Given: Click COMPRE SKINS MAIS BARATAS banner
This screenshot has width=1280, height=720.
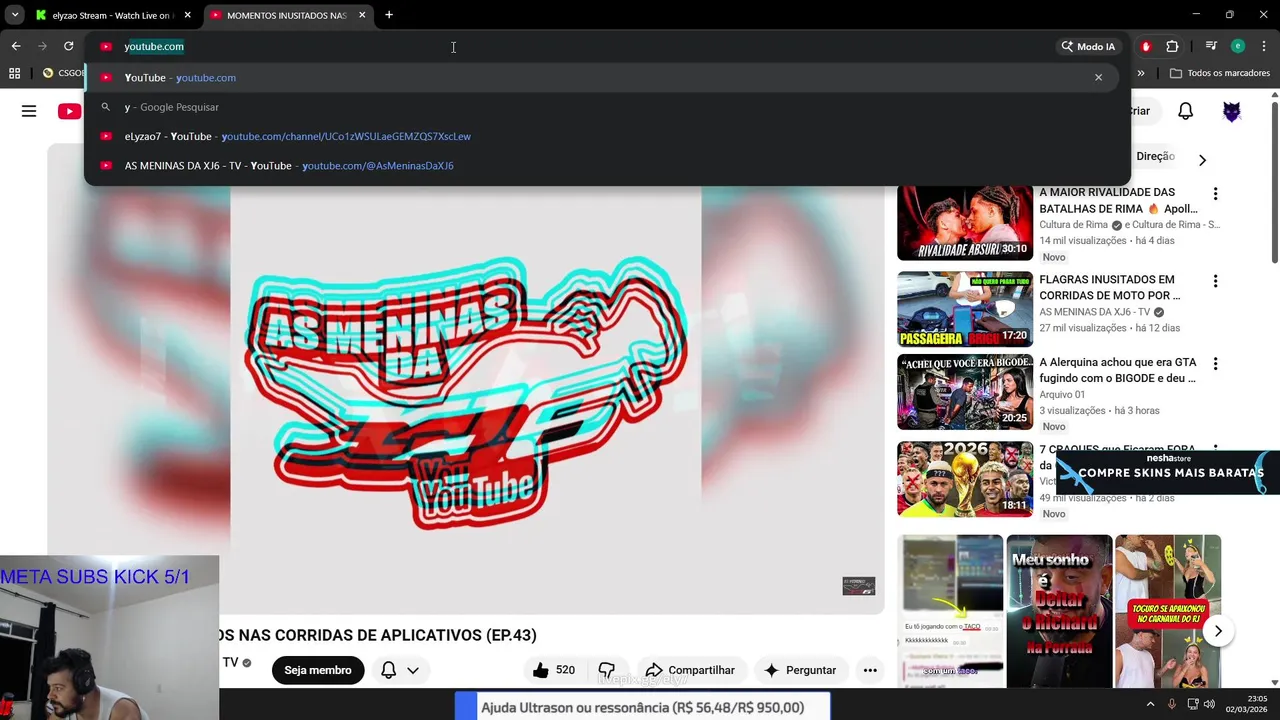Looking at the screenshot, I should click(x=1168, y=472).
